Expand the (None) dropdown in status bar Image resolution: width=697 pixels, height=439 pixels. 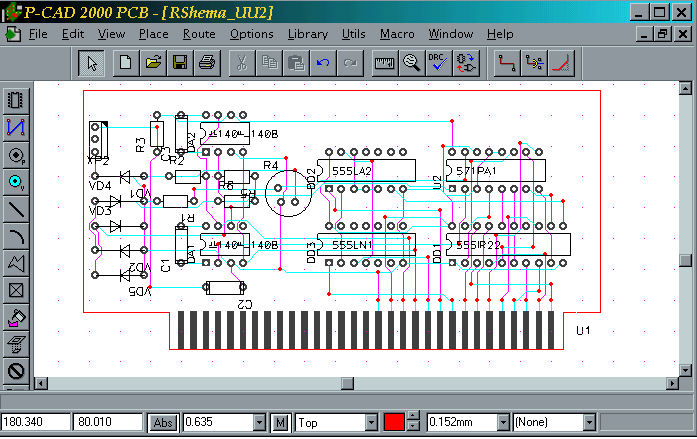(x=589, y=423)
